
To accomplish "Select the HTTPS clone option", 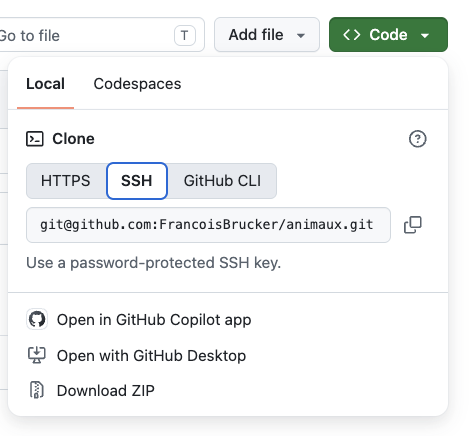I will tap(66, 181).
